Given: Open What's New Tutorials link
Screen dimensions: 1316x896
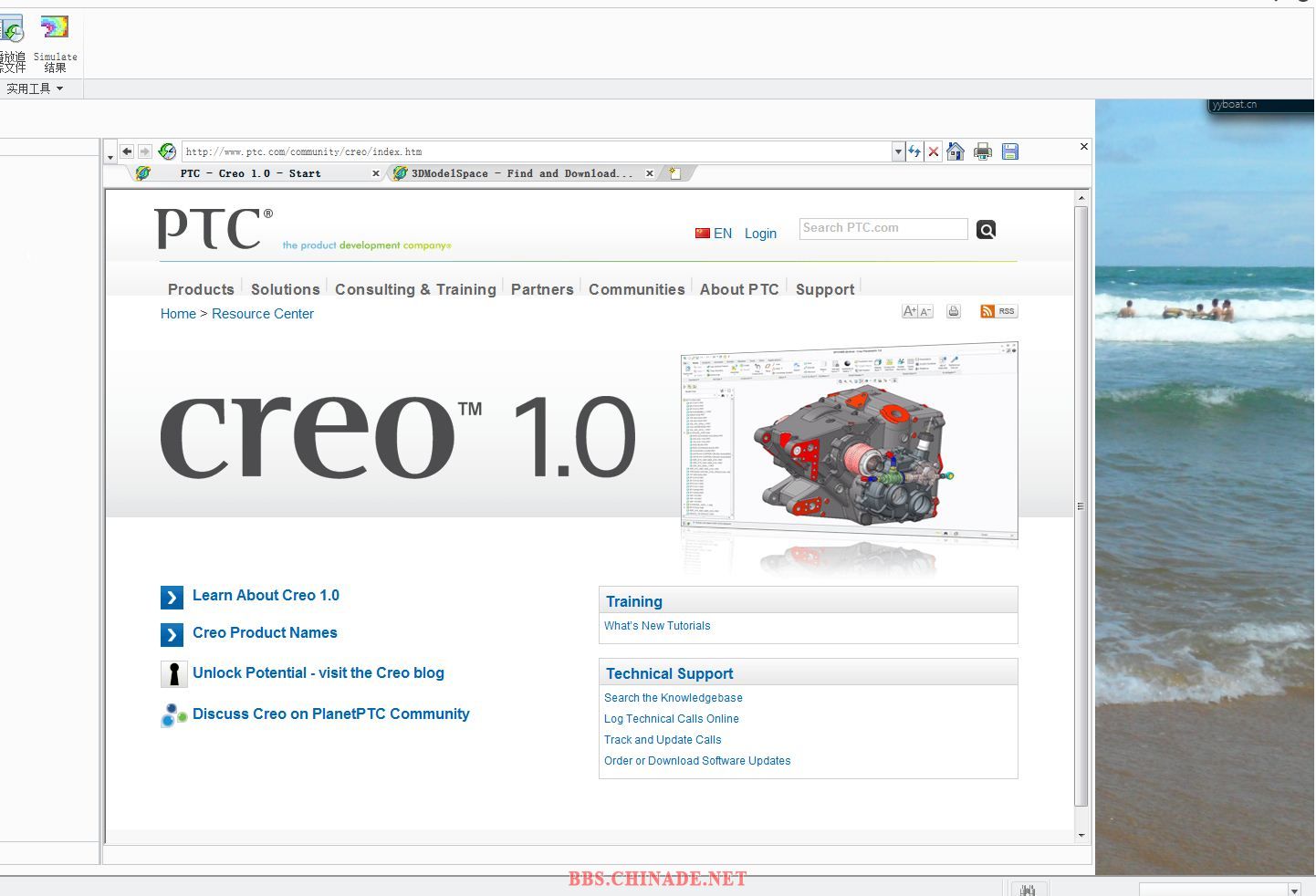Looking at the screenshot, I should coord(657,626).
